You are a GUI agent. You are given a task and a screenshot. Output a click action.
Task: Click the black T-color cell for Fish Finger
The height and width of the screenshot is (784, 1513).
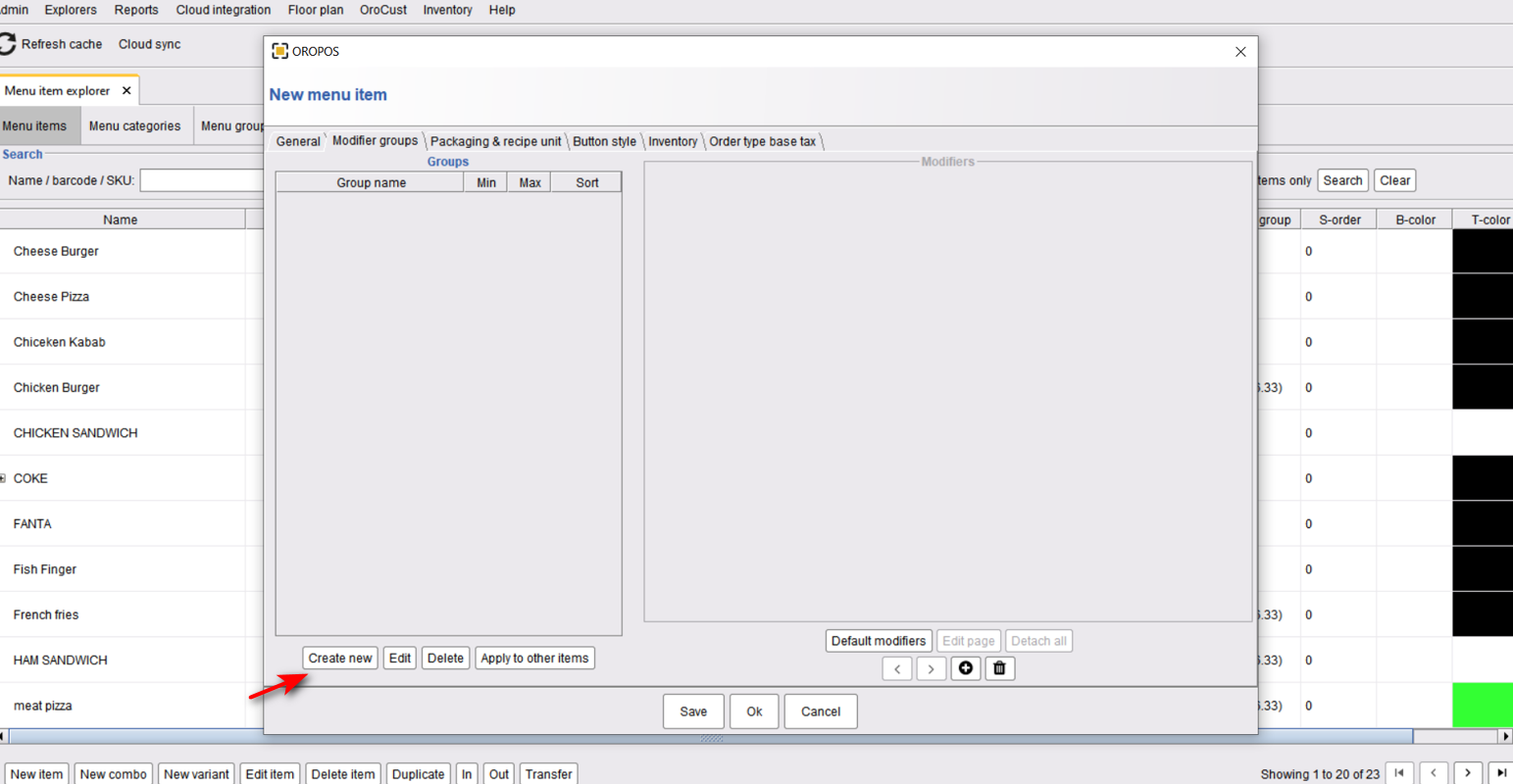[x=1483, y=569]
